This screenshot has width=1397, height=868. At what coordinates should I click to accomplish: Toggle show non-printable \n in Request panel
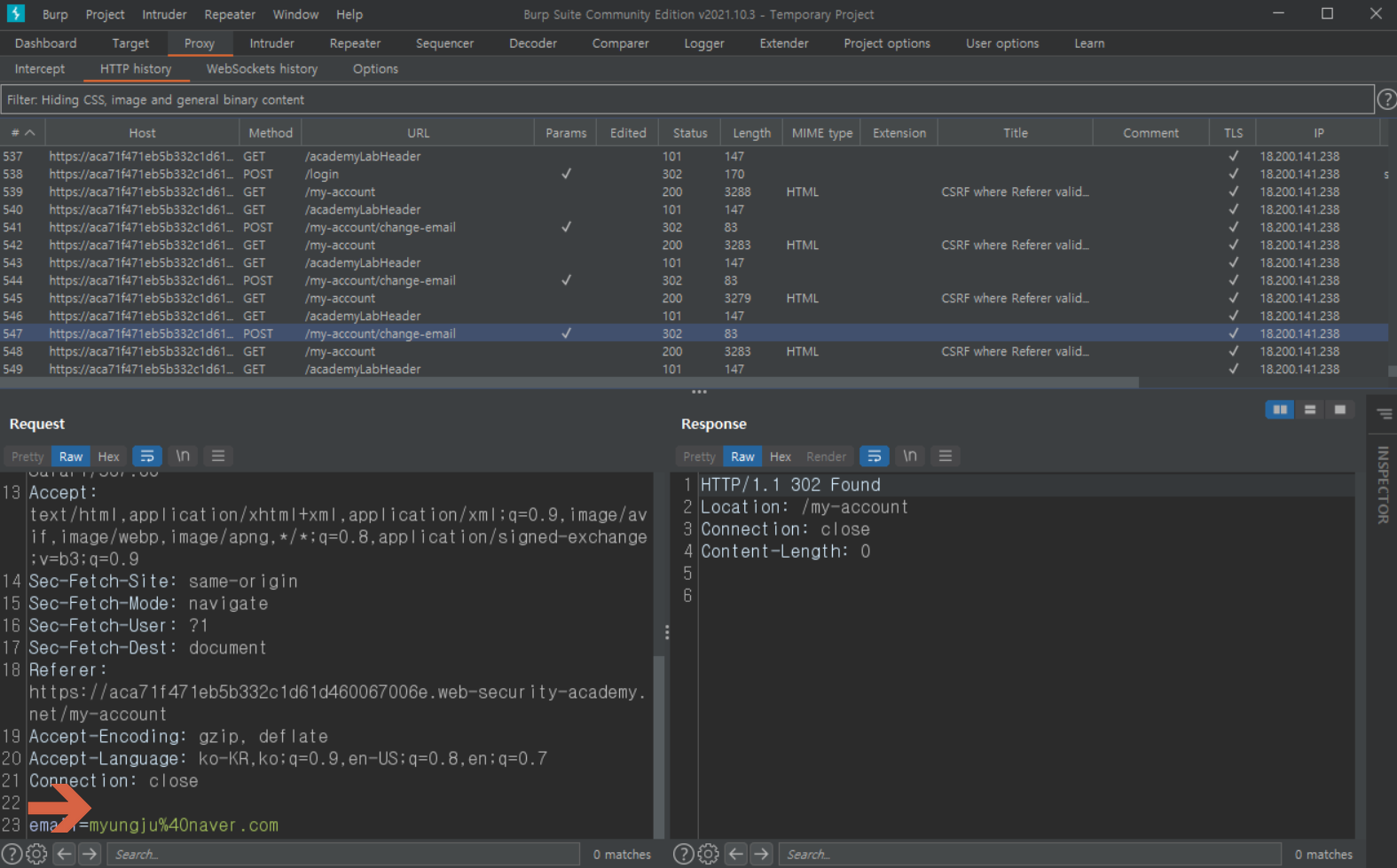pos(183,456)
